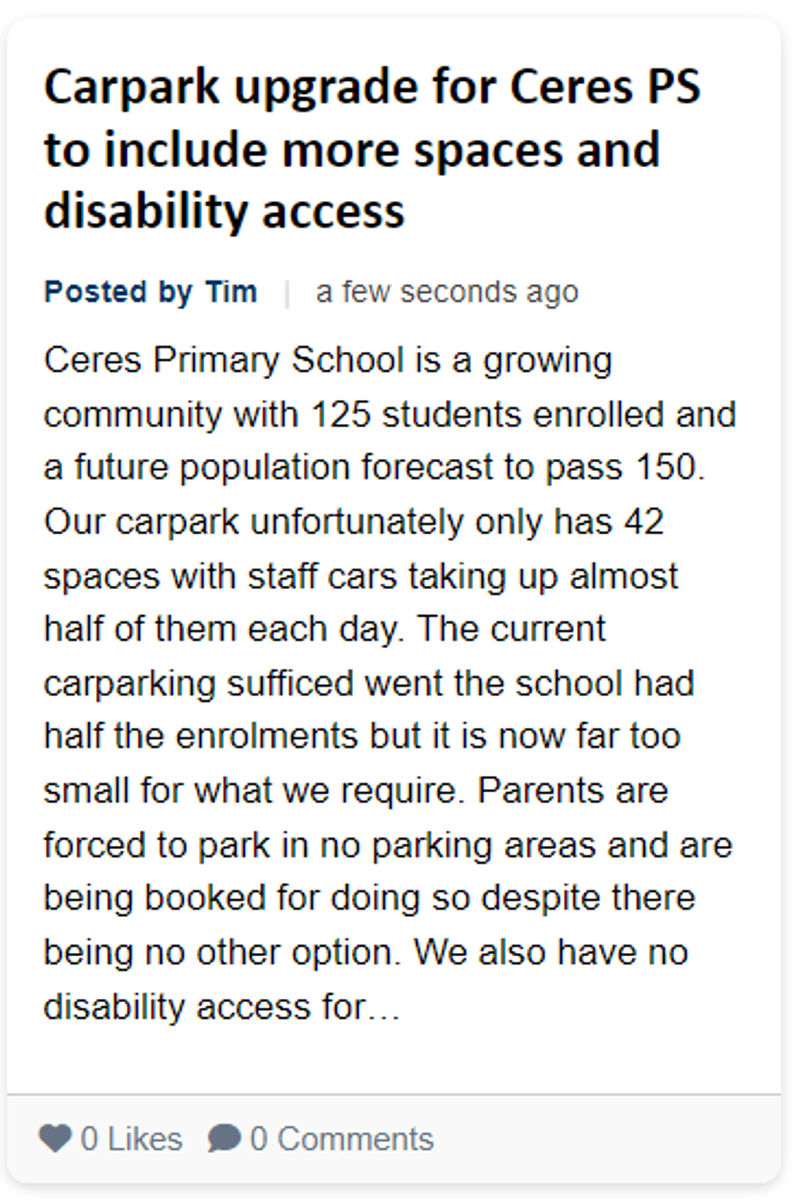Click the author name Tim
Screen dimensions: 802x1200
click(x=231, y=292)
